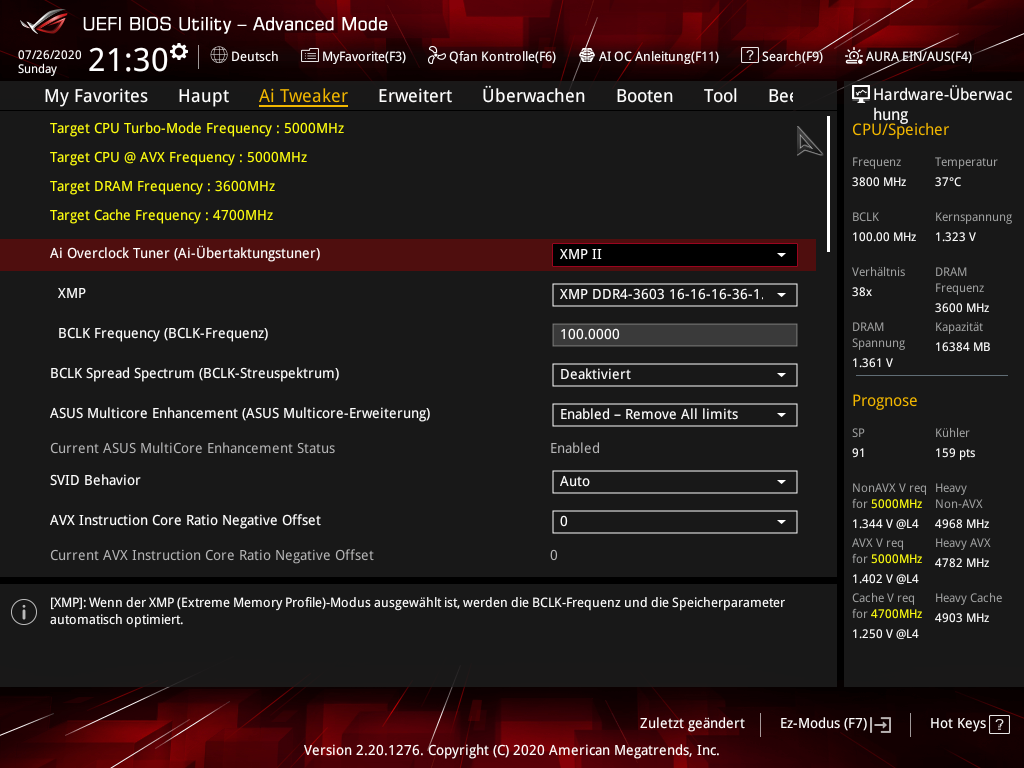
Task: Open MyFavorite(F3) list icon
Action: click(310, 56)
